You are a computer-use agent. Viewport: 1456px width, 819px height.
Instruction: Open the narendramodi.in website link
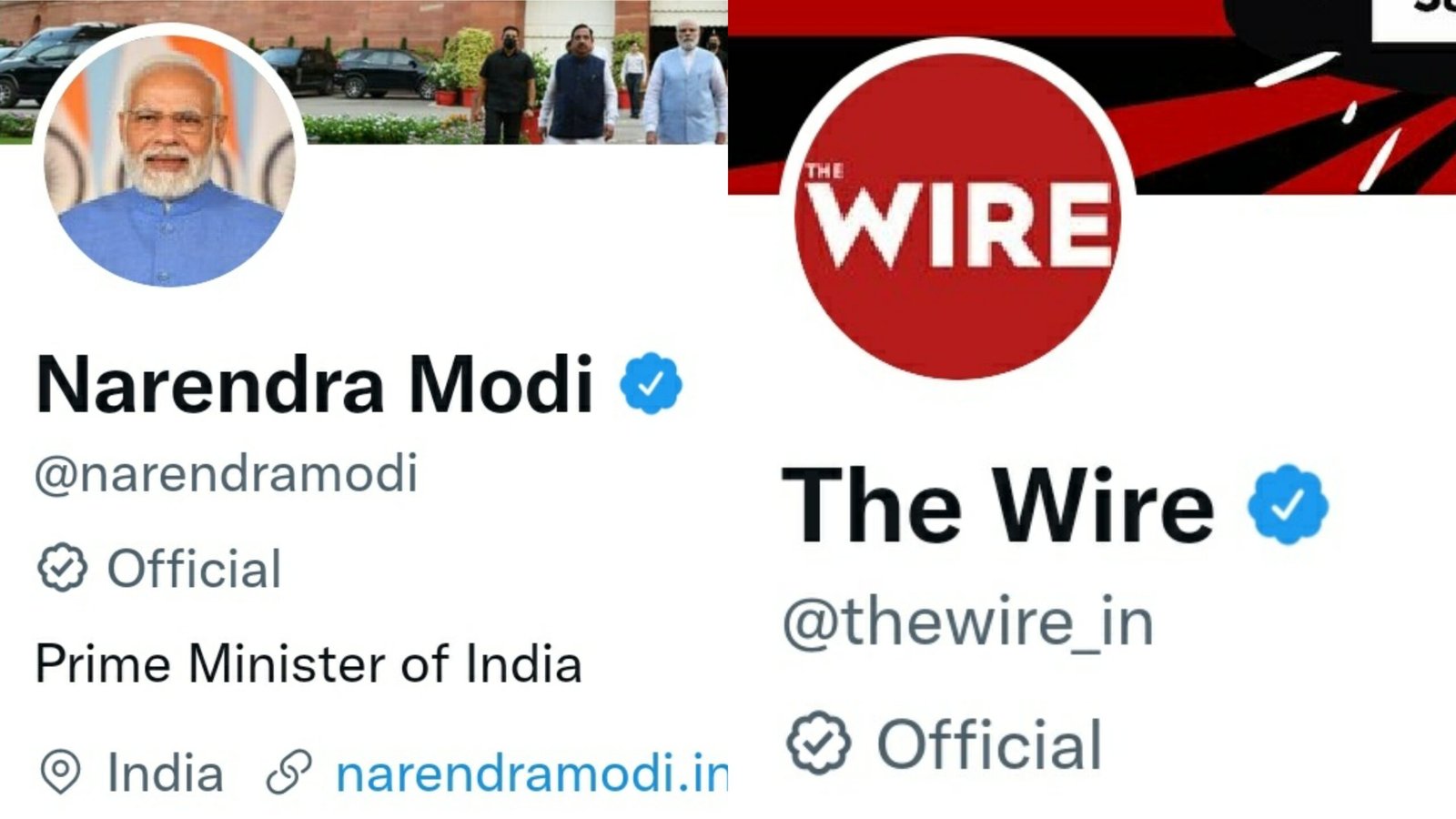pyautogui.click(x=532, y=773)
